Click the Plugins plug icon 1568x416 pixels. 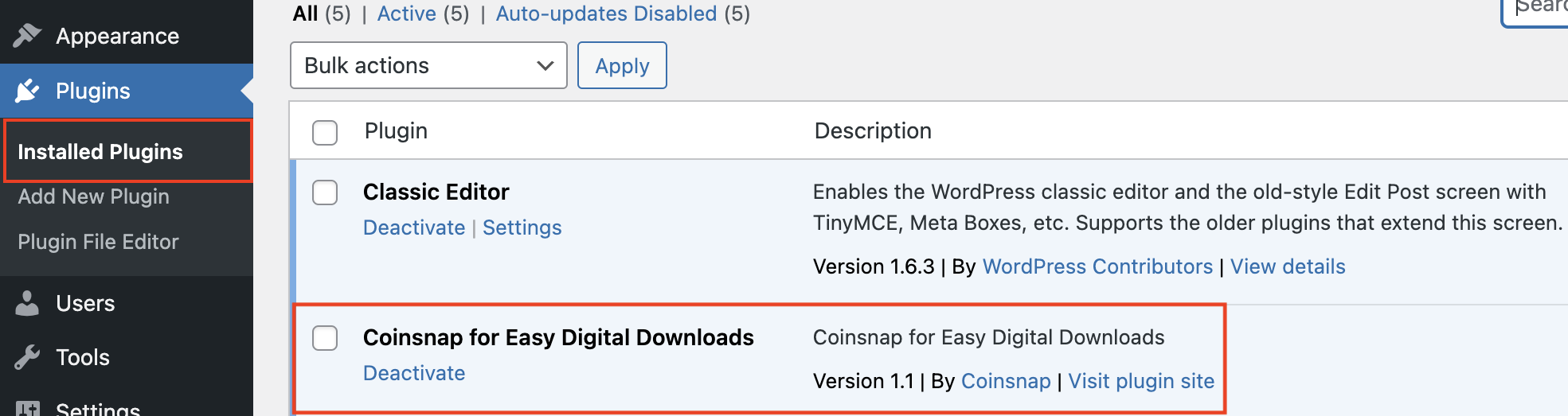click(x=27, y=91)
